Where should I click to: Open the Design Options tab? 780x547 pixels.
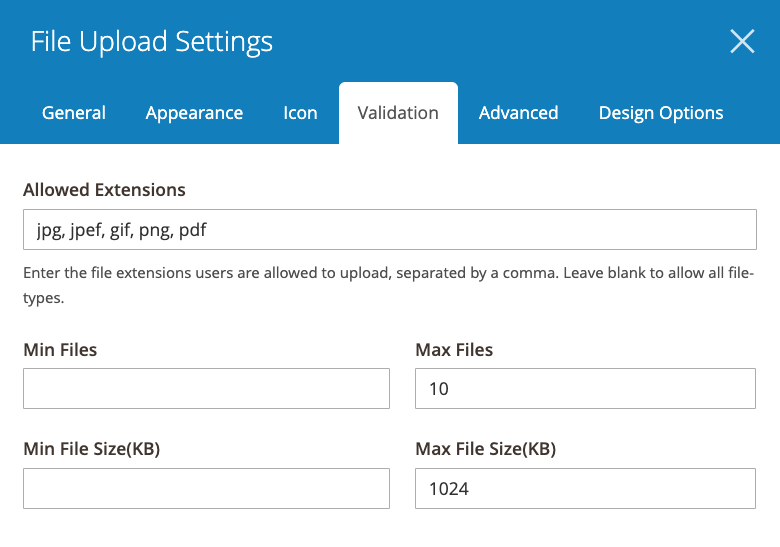[x=661, y=113]
